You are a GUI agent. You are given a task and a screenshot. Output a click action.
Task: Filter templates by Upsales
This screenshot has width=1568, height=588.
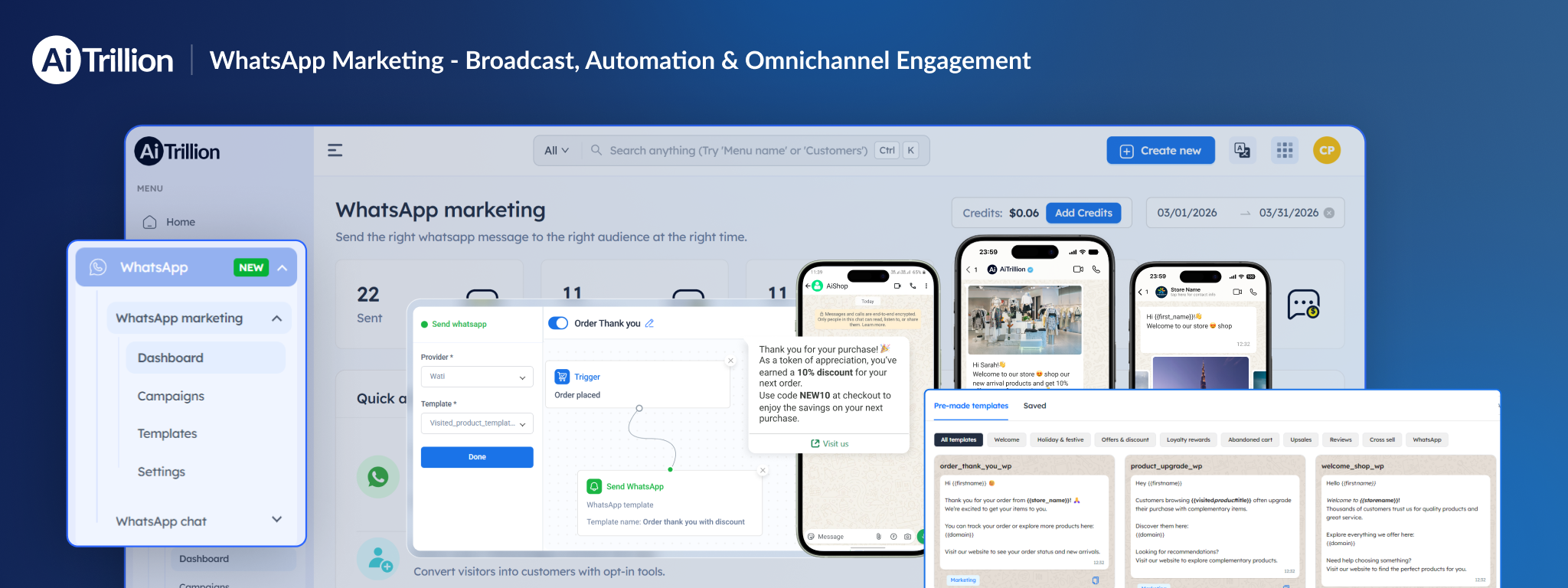pyautogui.click(x=1301, y=439)
